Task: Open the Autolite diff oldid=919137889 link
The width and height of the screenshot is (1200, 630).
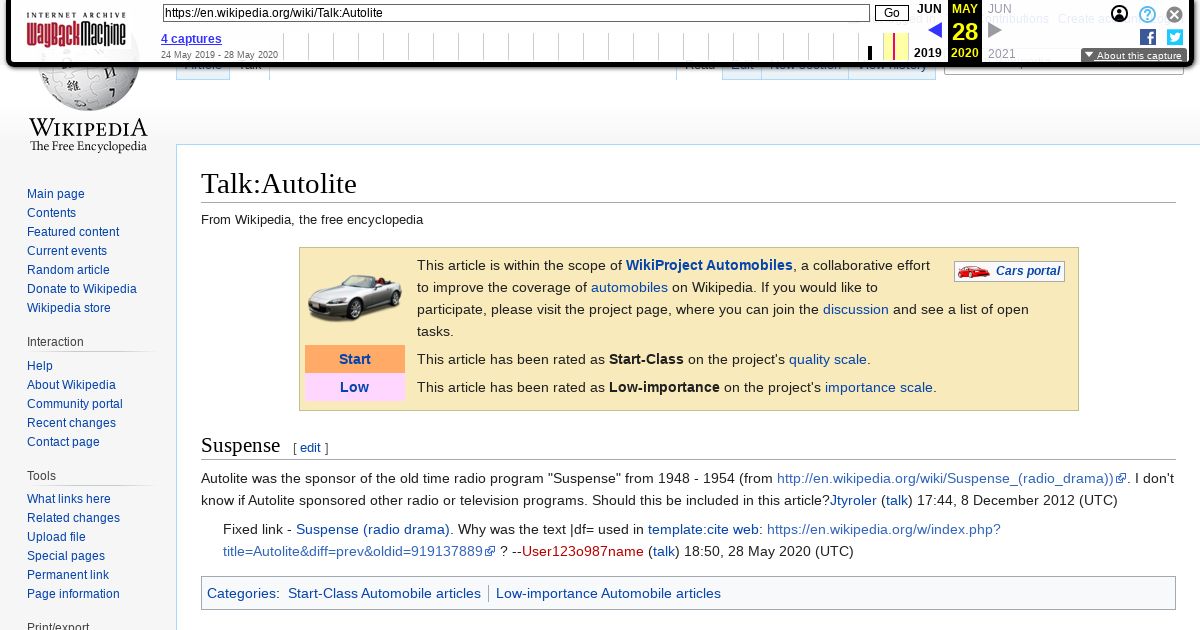Action: (x=611, y=540)
